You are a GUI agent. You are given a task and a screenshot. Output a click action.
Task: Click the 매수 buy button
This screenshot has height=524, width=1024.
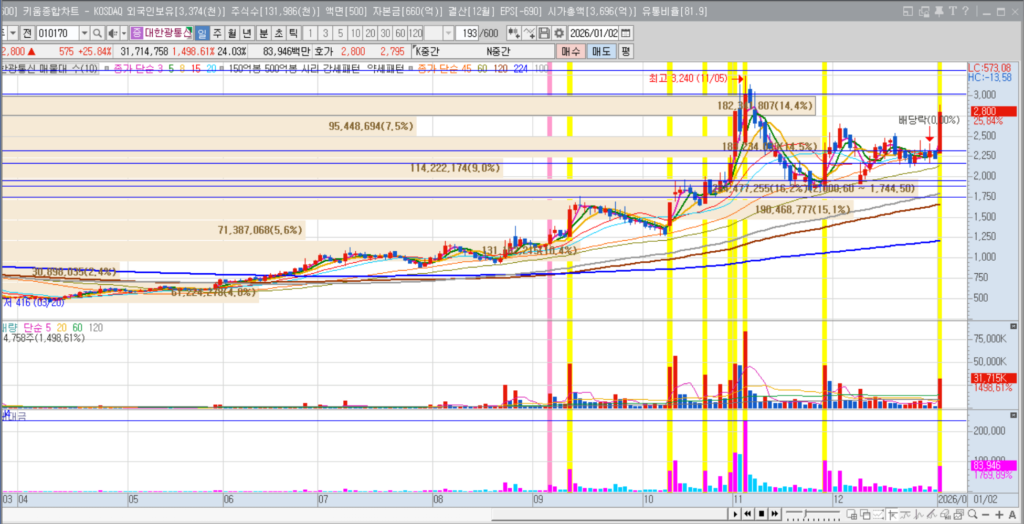[x=570, y=51]
